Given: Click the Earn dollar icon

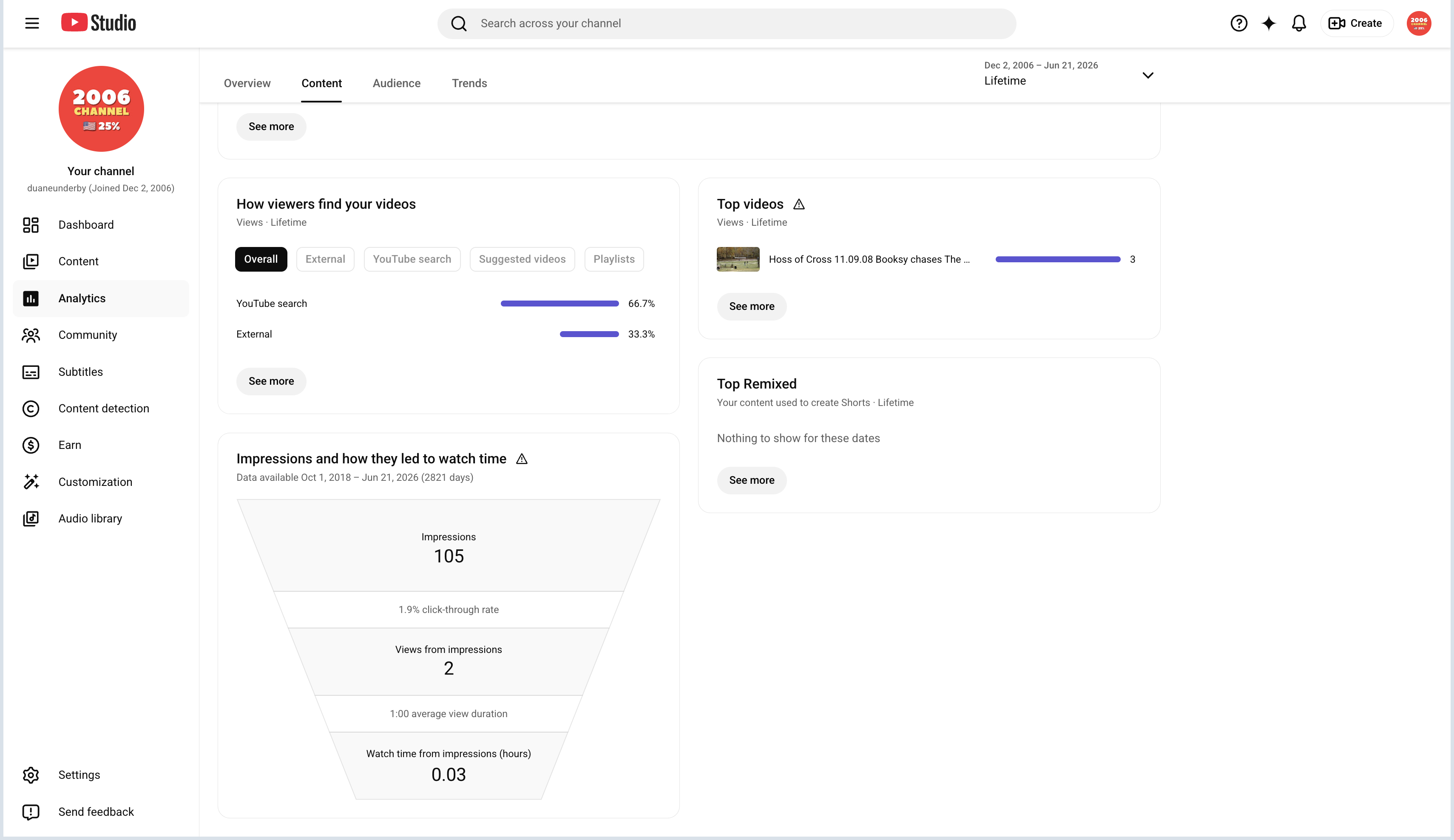Looking at the screenshot, I should click(31, 446).
